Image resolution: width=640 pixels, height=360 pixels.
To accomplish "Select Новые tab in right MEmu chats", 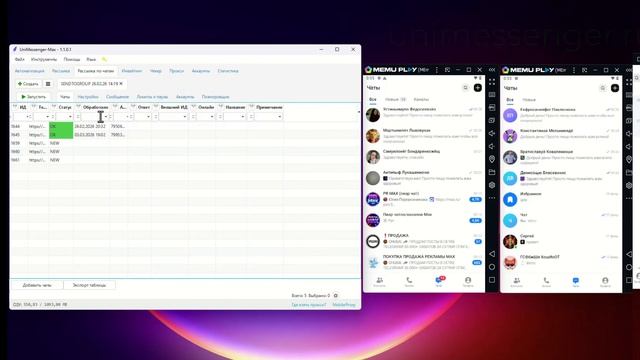I will pyautogui.click(x=529, y=100).
